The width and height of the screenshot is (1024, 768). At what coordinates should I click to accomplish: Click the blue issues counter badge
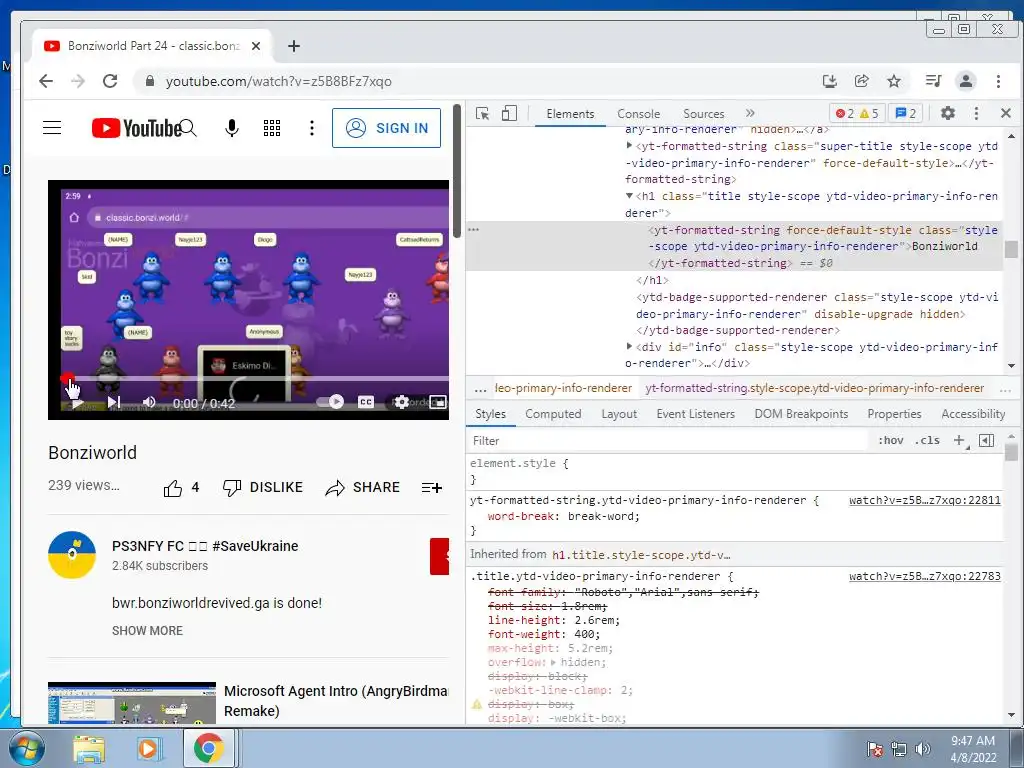click(905, 114)
